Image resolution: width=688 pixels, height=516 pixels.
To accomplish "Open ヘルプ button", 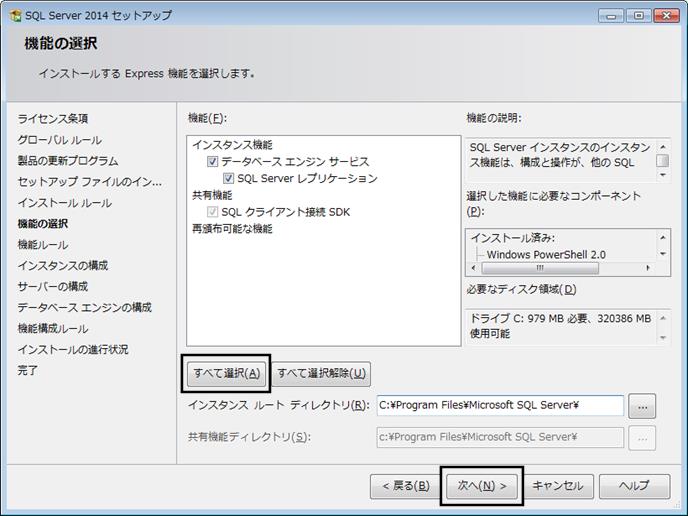I will [634, 486].
